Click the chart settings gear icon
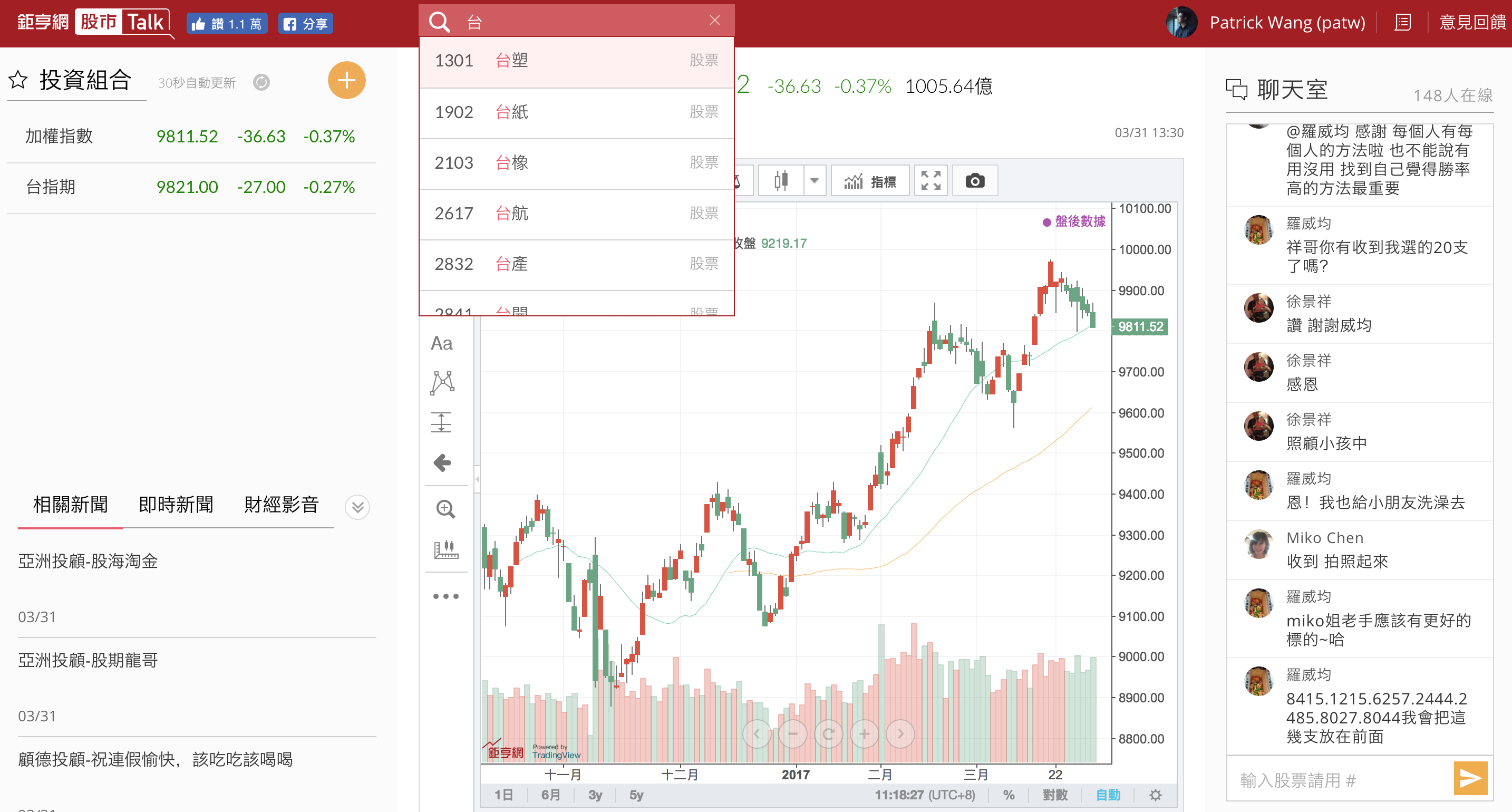Image resolution: width=1512 pixels, height=812 pixels. point(1155,795)
